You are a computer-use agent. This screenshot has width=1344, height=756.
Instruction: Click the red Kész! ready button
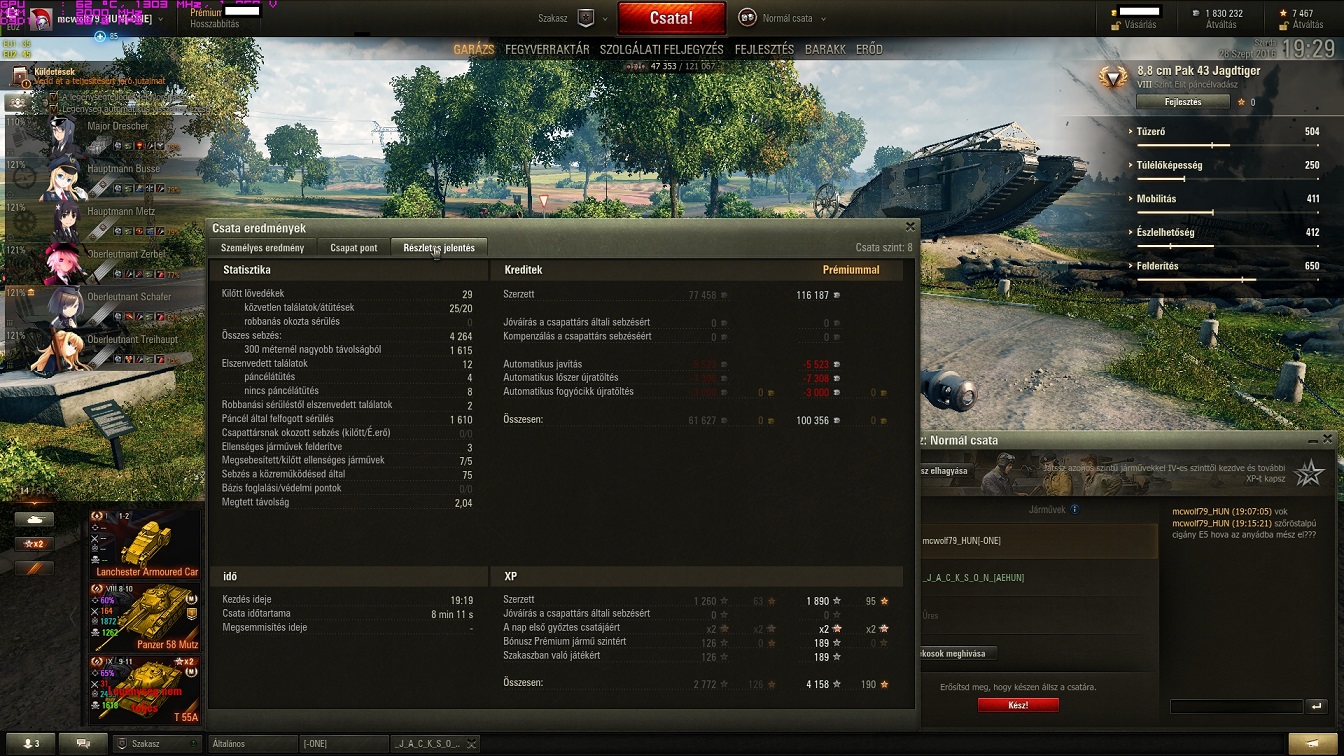point(1018,705)
